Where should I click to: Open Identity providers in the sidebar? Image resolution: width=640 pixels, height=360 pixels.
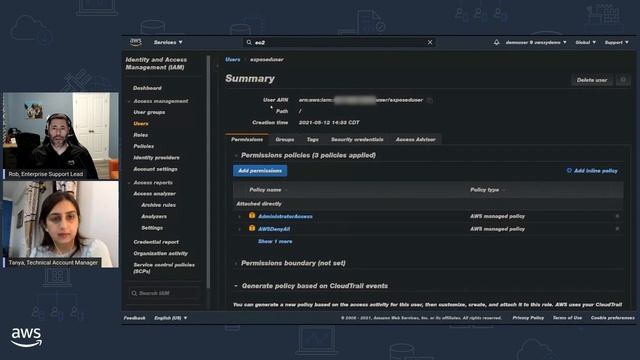point(156,158)
